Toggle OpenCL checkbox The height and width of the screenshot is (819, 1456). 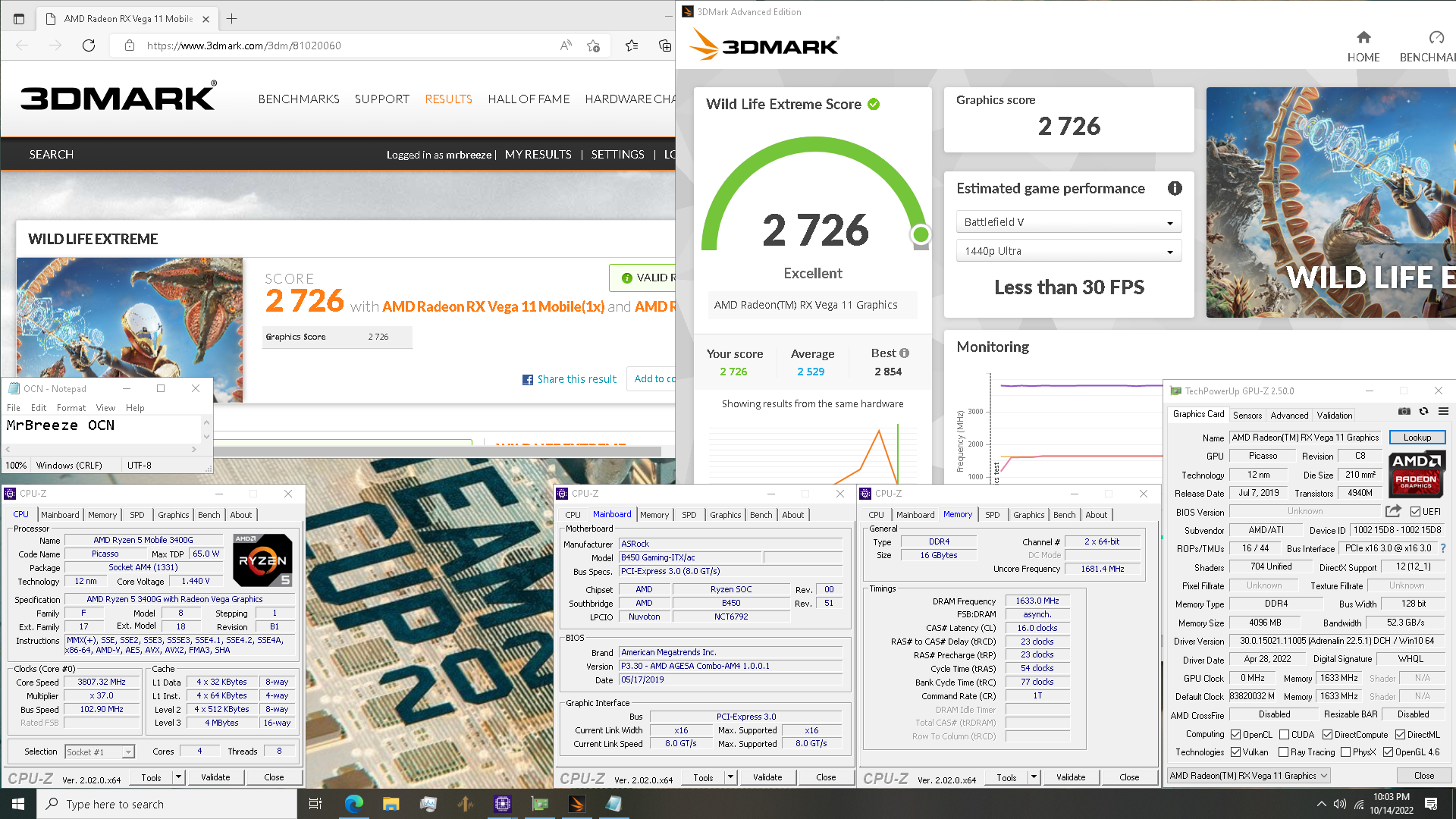pyautogui.click(x=1236, y=734)
